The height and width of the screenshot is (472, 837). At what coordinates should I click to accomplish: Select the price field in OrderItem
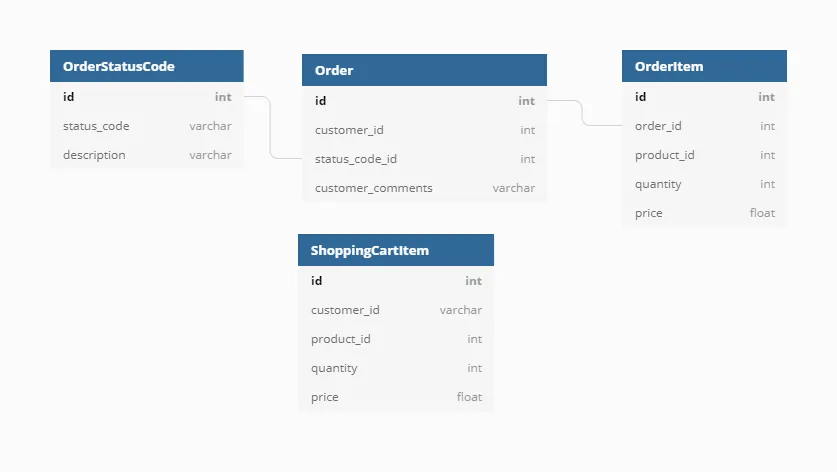tap(704, 213)
